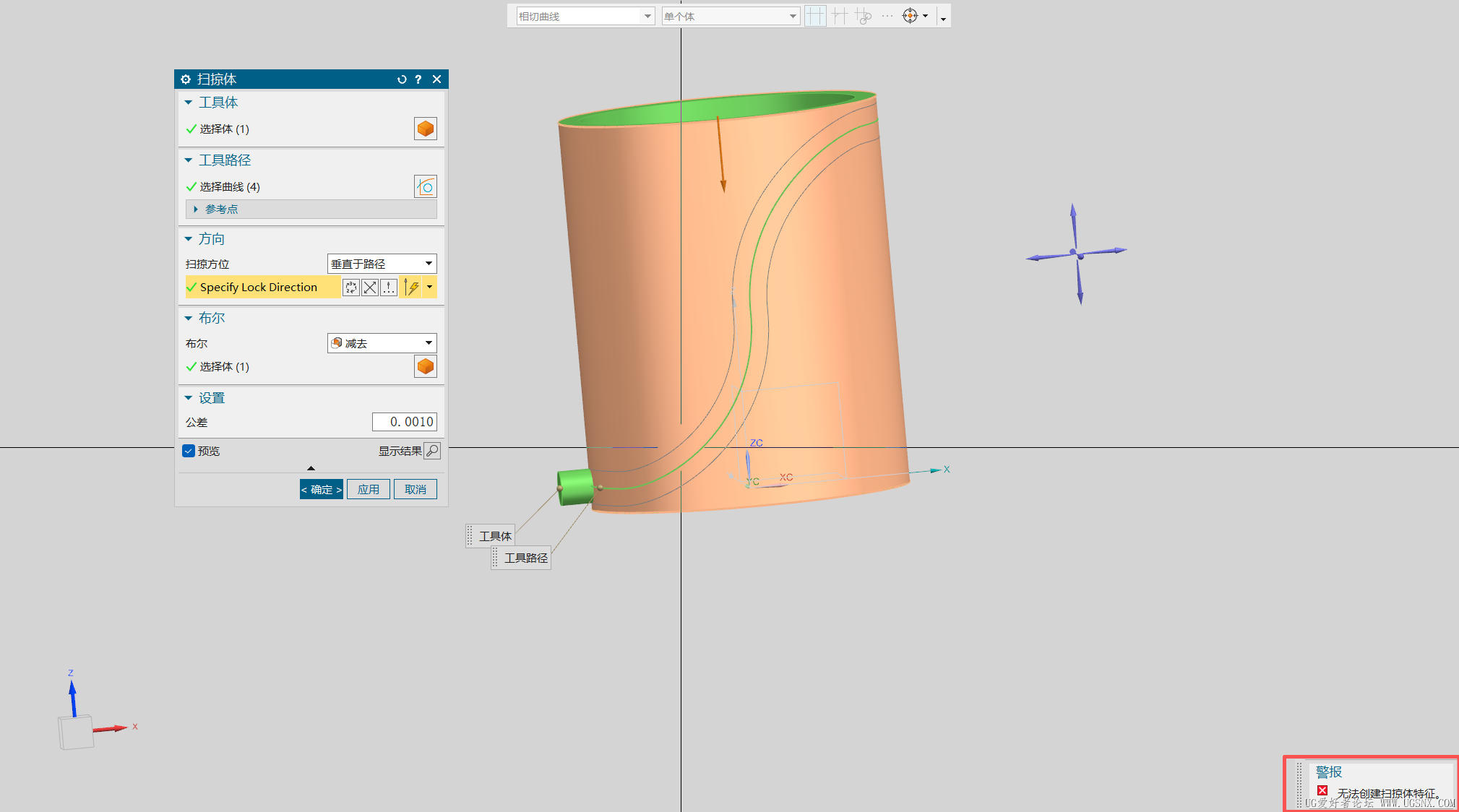The width and height of the screenshot is (1459, 812).
Task: Click the red error icon in alert
Action: [x=1322, y=790]
